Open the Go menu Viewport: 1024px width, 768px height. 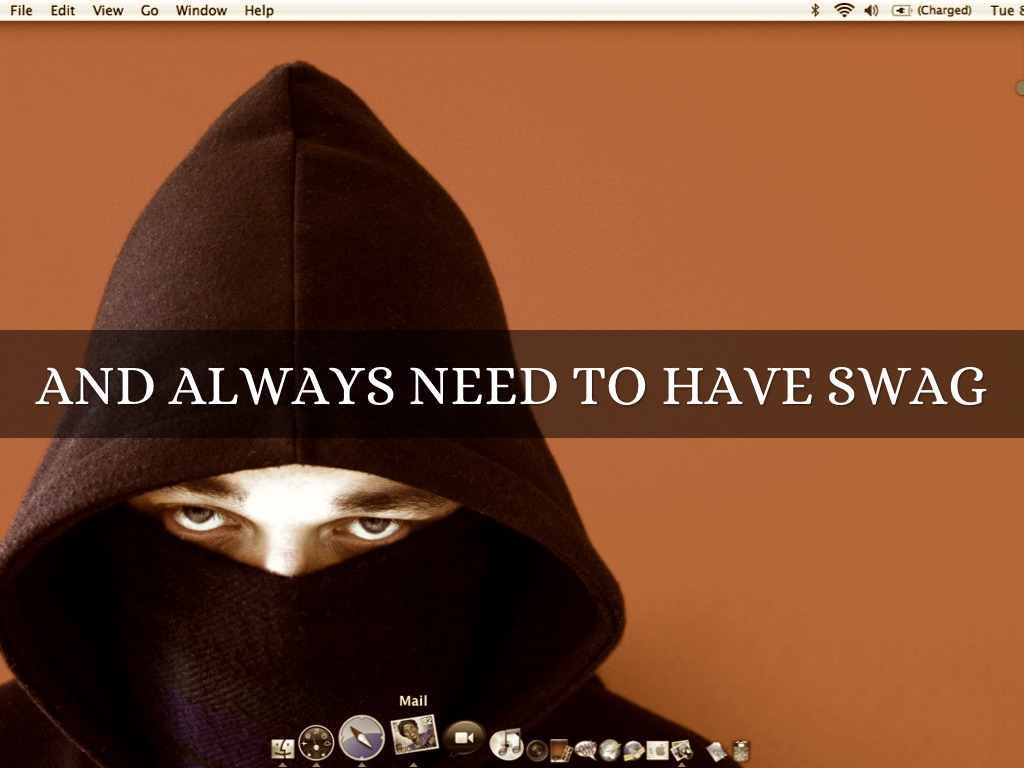[149, 10]
